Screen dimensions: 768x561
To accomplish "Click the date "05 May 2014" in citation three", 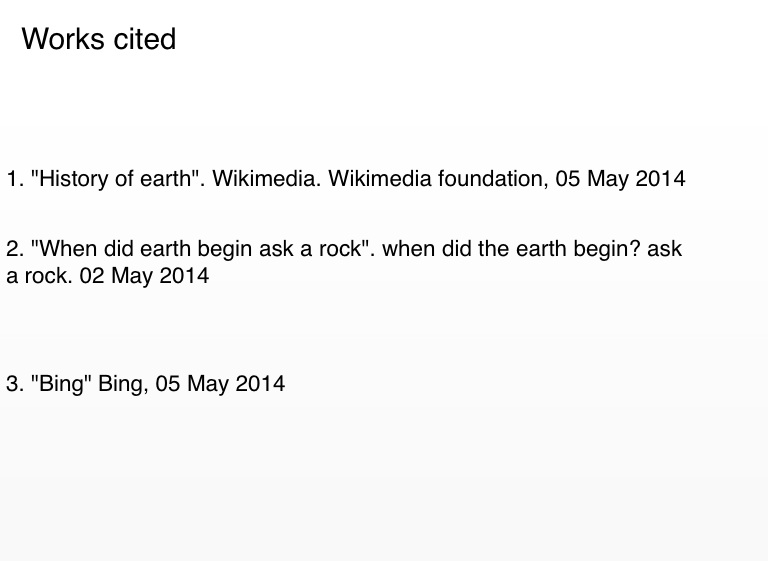I will point(220,384).
